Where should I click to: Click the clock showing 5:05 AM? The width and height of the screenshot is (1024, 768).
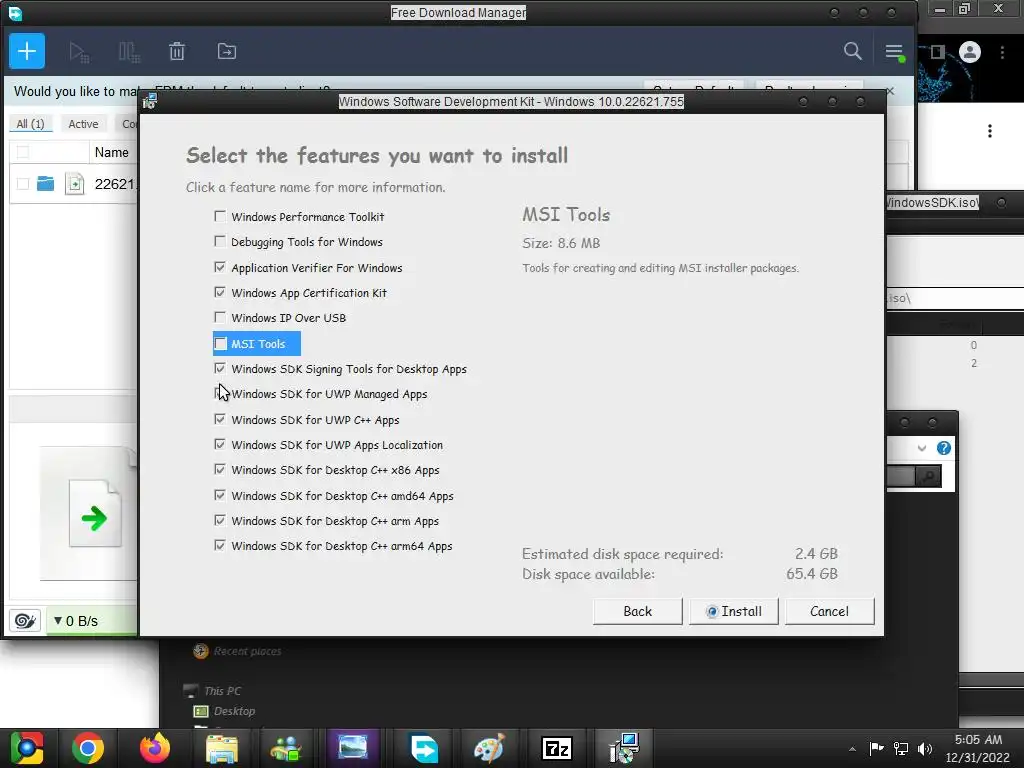pyautogui.click(x=978, y=740)
